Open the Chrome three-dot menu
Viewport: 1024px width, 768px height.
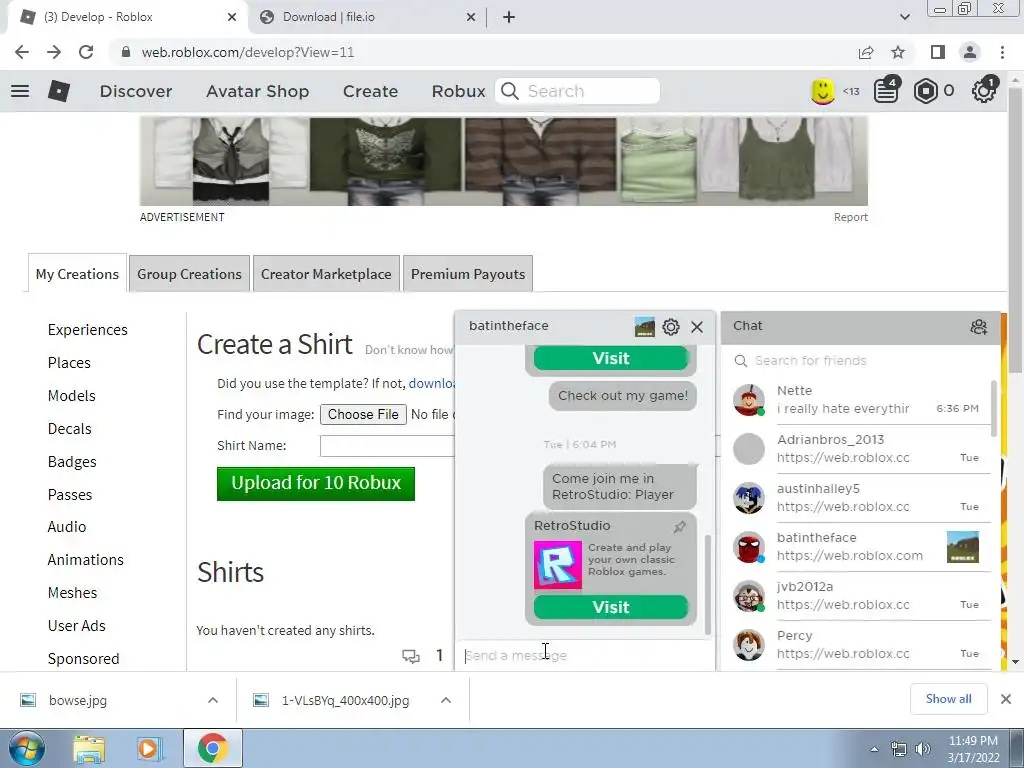tap(1002, 52)
